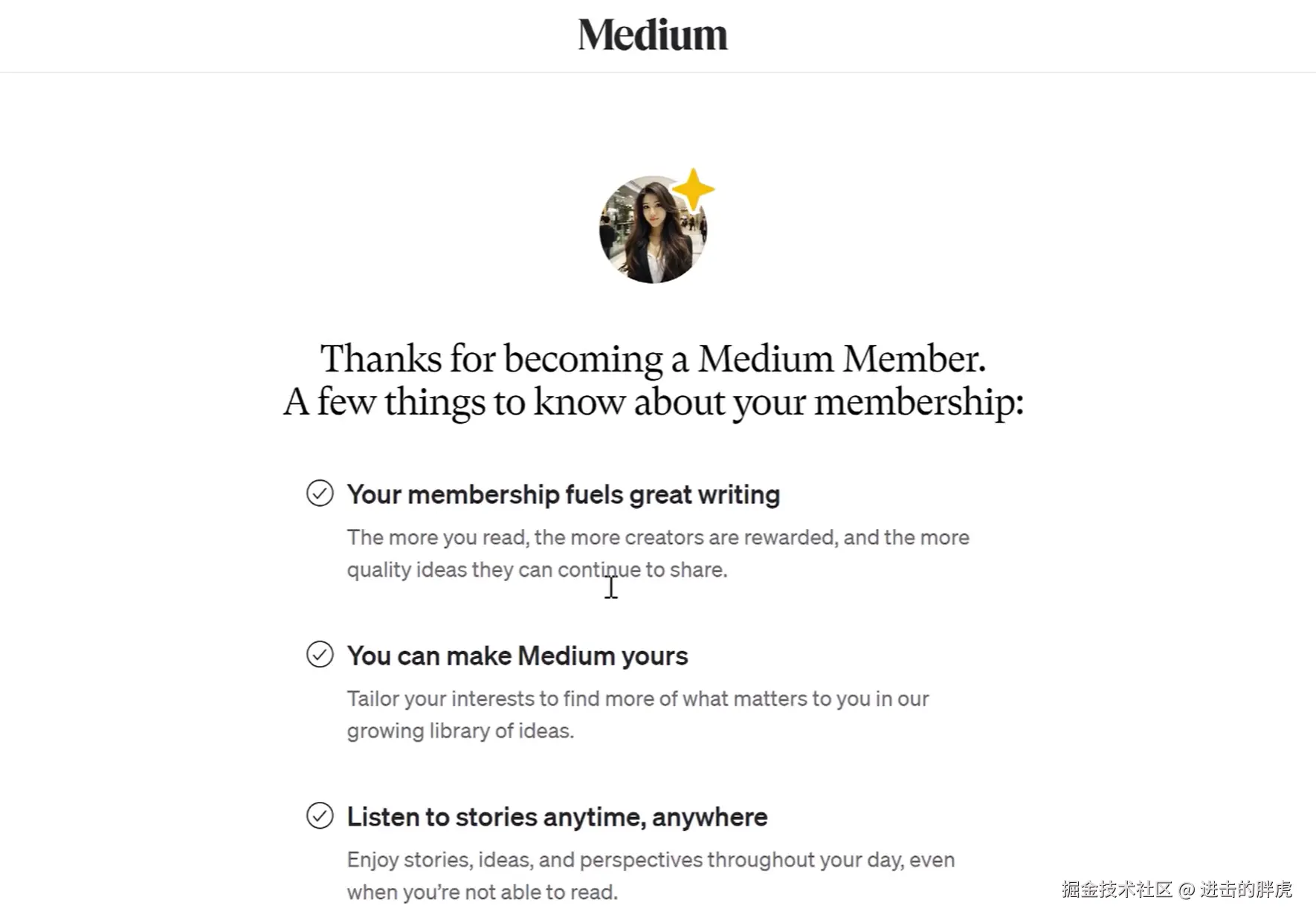Click the checkmark beside make Medium yours
The image size is (1316, 923).
[x=320, y=655]
